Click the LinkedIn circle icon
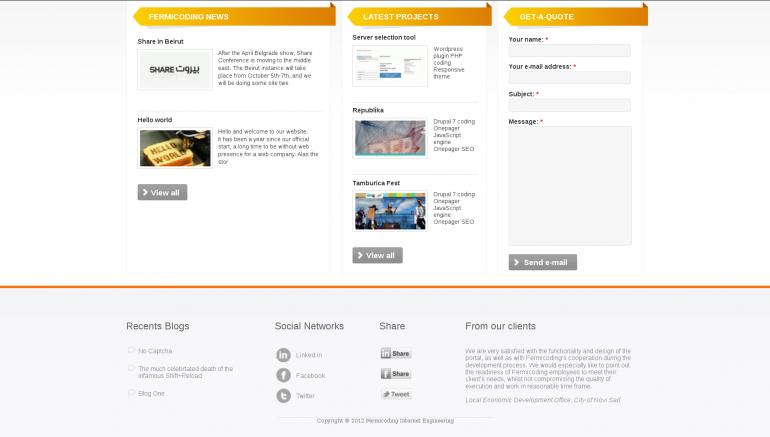The image size is (770, 437). click(283, 355)
